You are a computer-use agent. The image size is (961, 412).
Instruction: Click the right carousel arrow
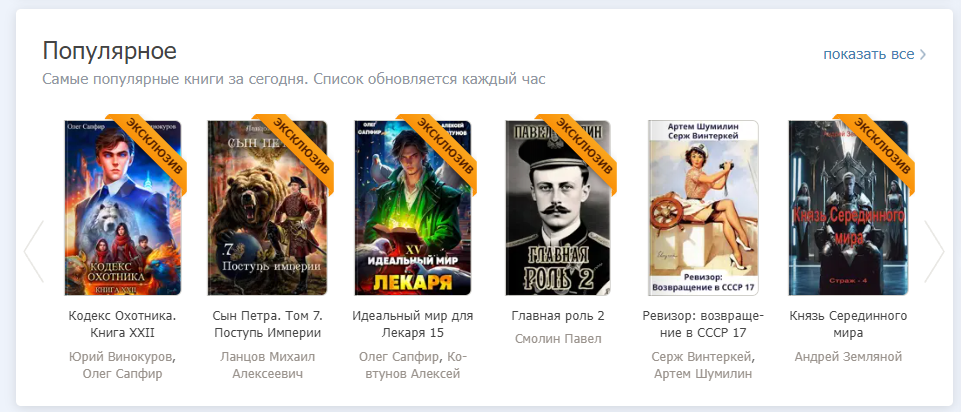[934, 251]
